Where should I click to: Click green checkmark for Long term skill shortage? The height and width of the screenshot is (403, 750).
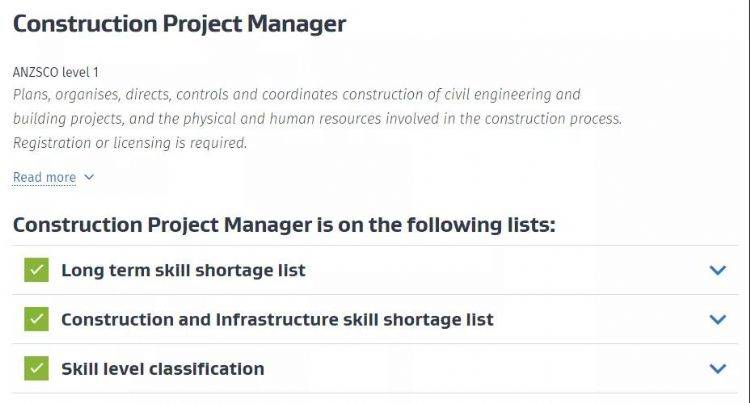[x=36, y=270]
